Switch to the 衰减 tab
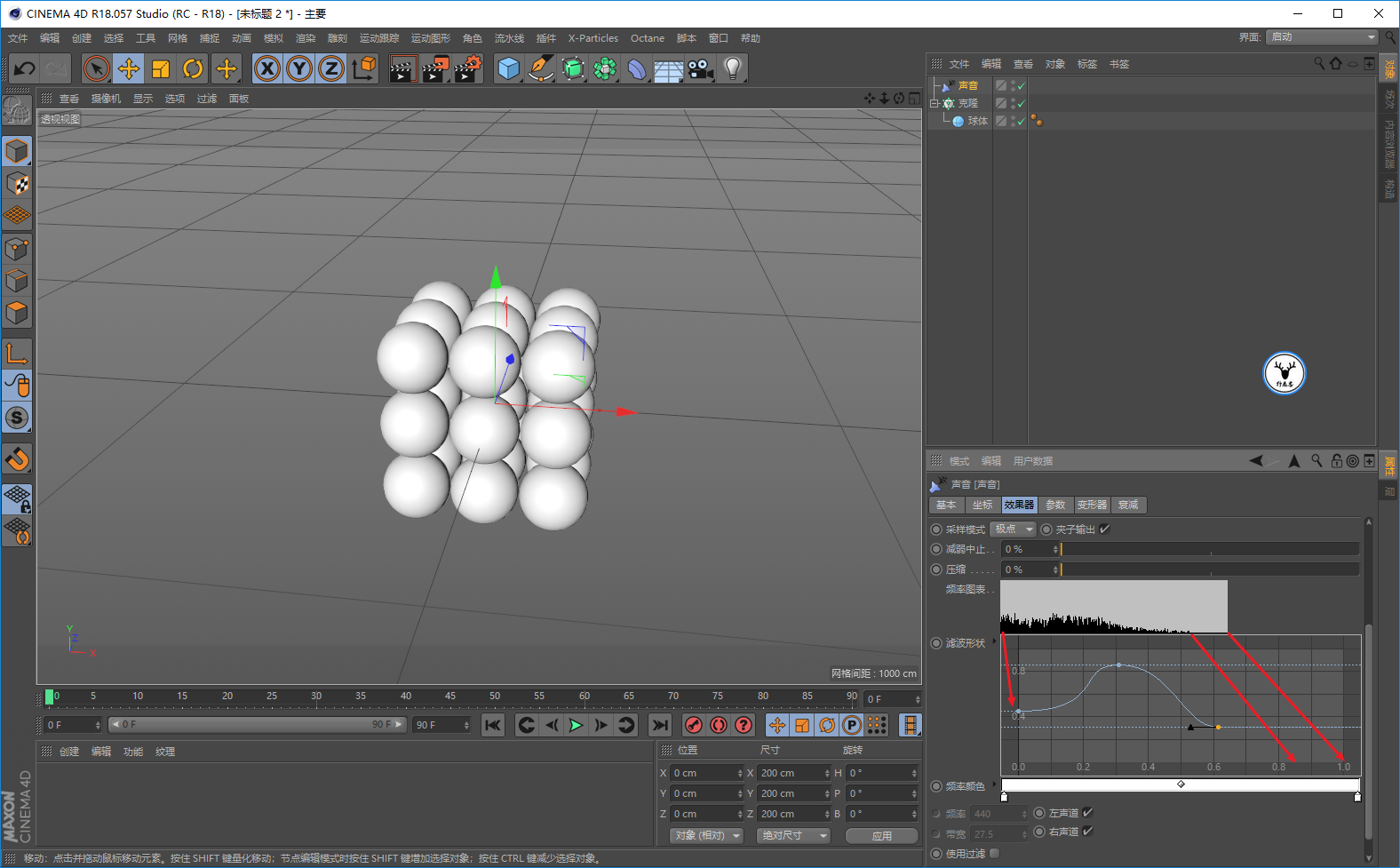The image size is (1400, 868). click(x=1128, y=505)
